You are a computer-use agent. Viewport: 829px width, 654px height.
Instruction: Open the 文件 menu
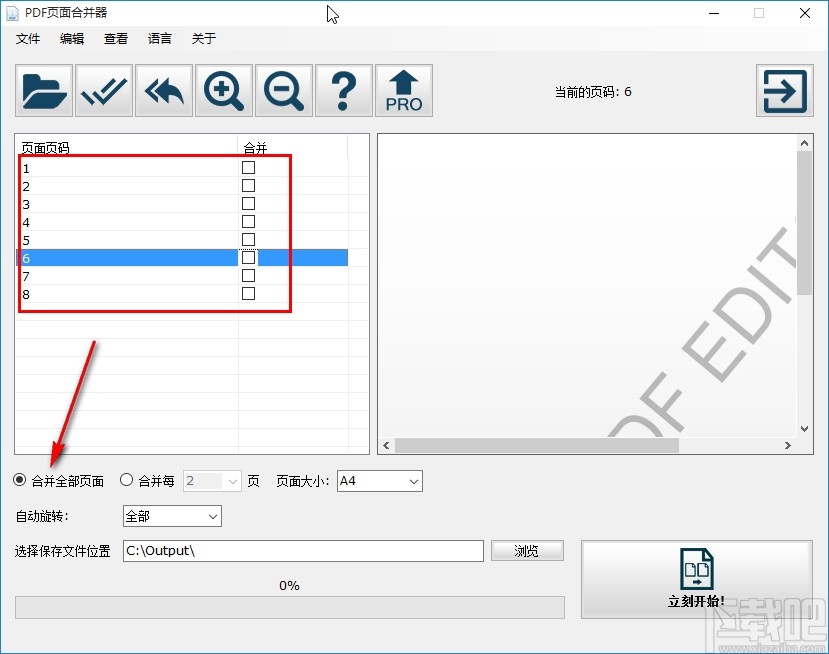(28, 38)
